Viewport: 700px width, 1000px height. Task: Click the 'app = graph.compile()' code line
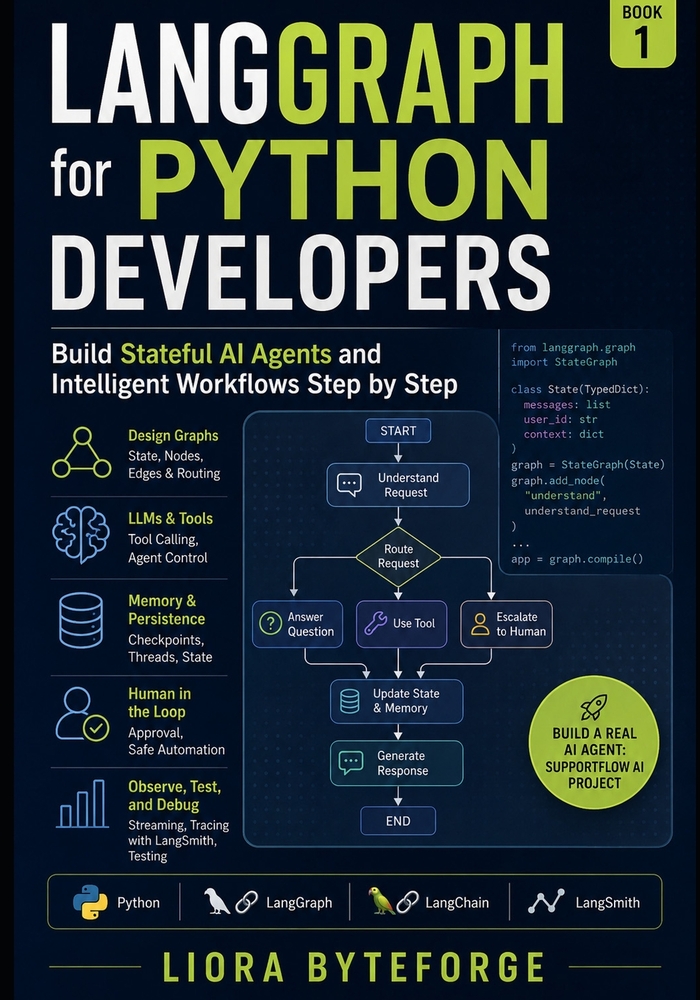(x=577, y=559)
